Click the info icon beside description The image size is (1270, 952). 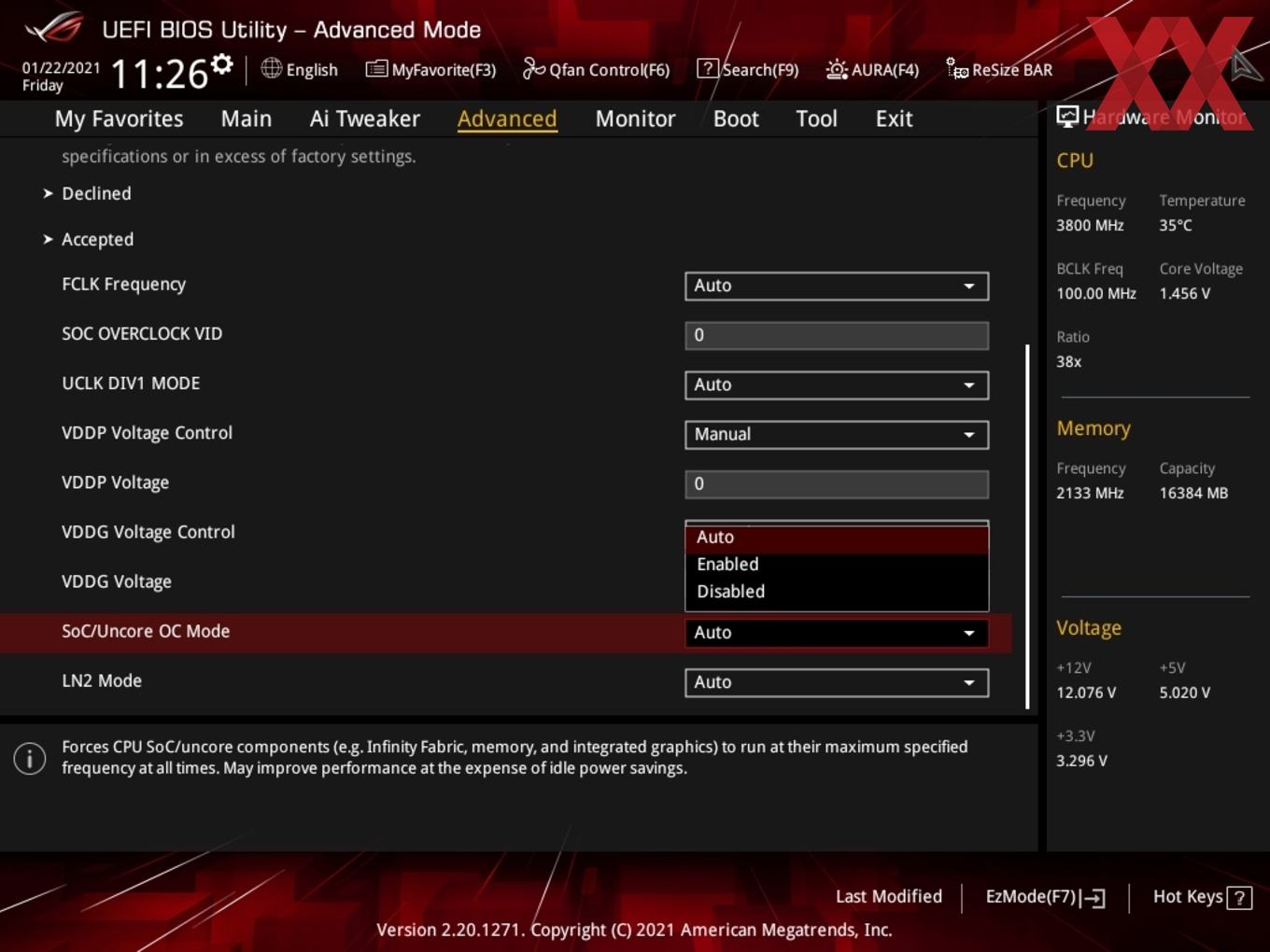tap(30, 758)
